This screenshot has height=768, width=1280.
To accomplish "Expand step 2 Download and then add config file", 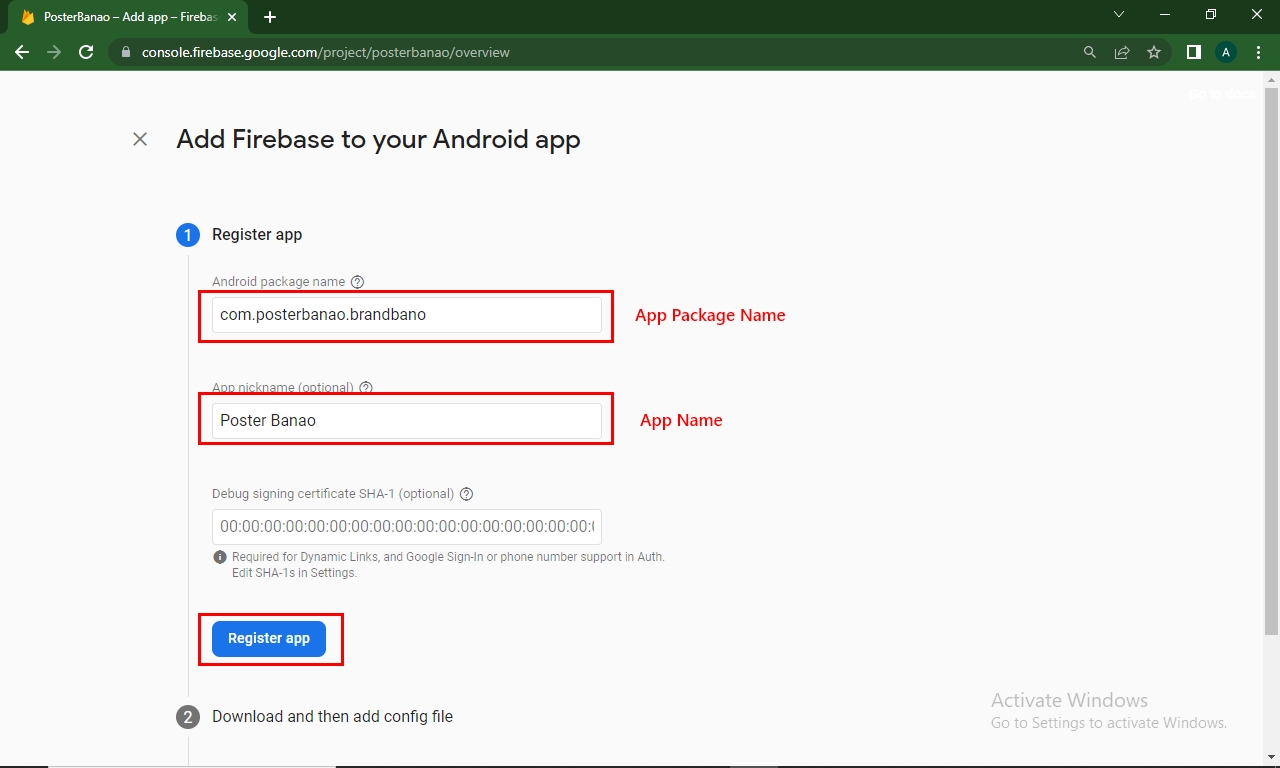I will (332, 716).
